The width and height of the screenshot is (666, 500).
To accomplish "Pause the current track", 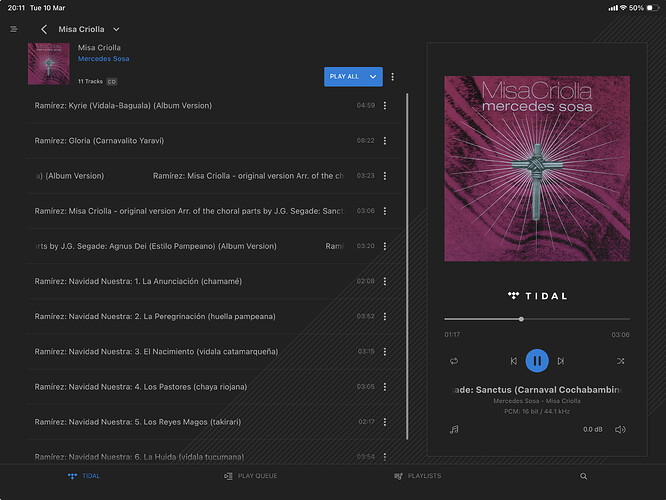I will point(537,361).
